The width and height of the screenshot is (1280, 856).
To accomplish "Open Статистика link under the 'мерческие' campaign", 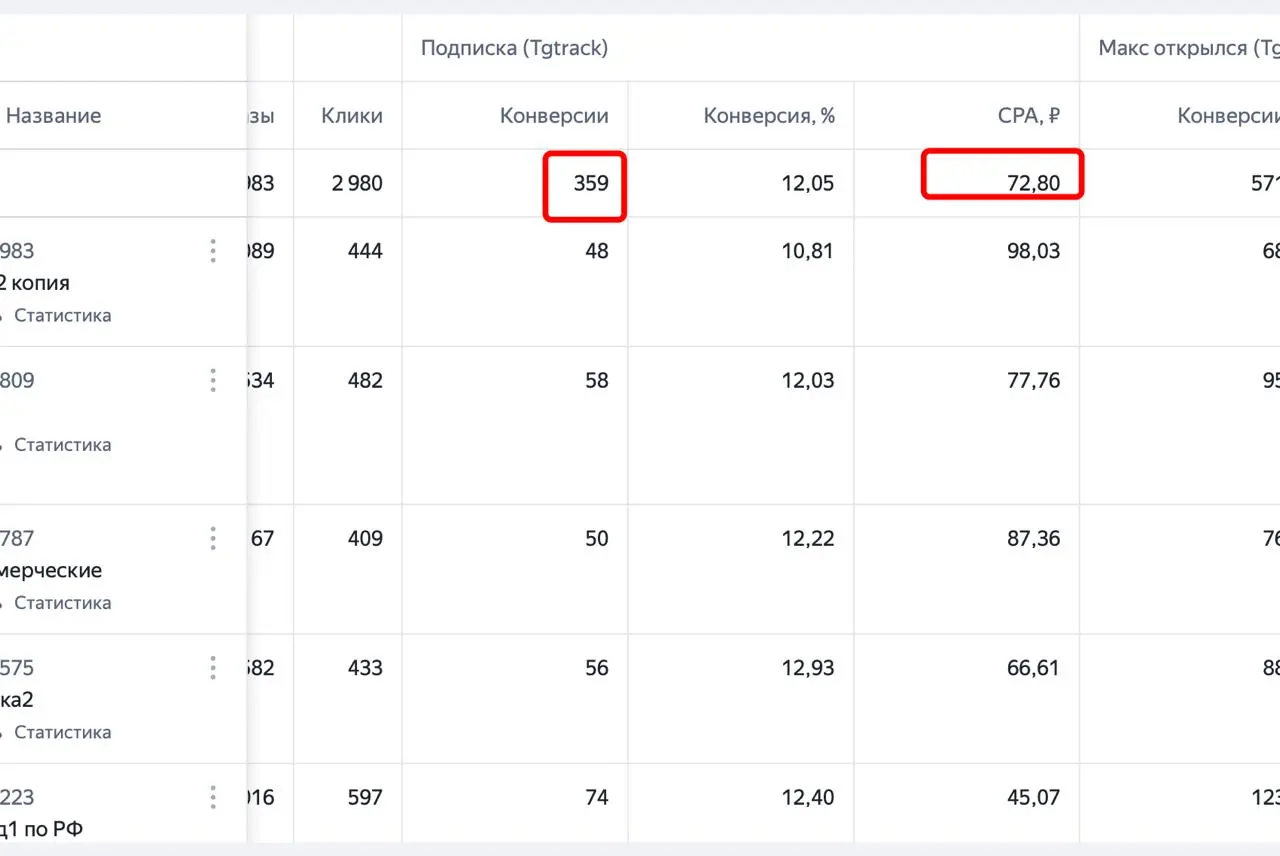I will [x=62, y=603].
